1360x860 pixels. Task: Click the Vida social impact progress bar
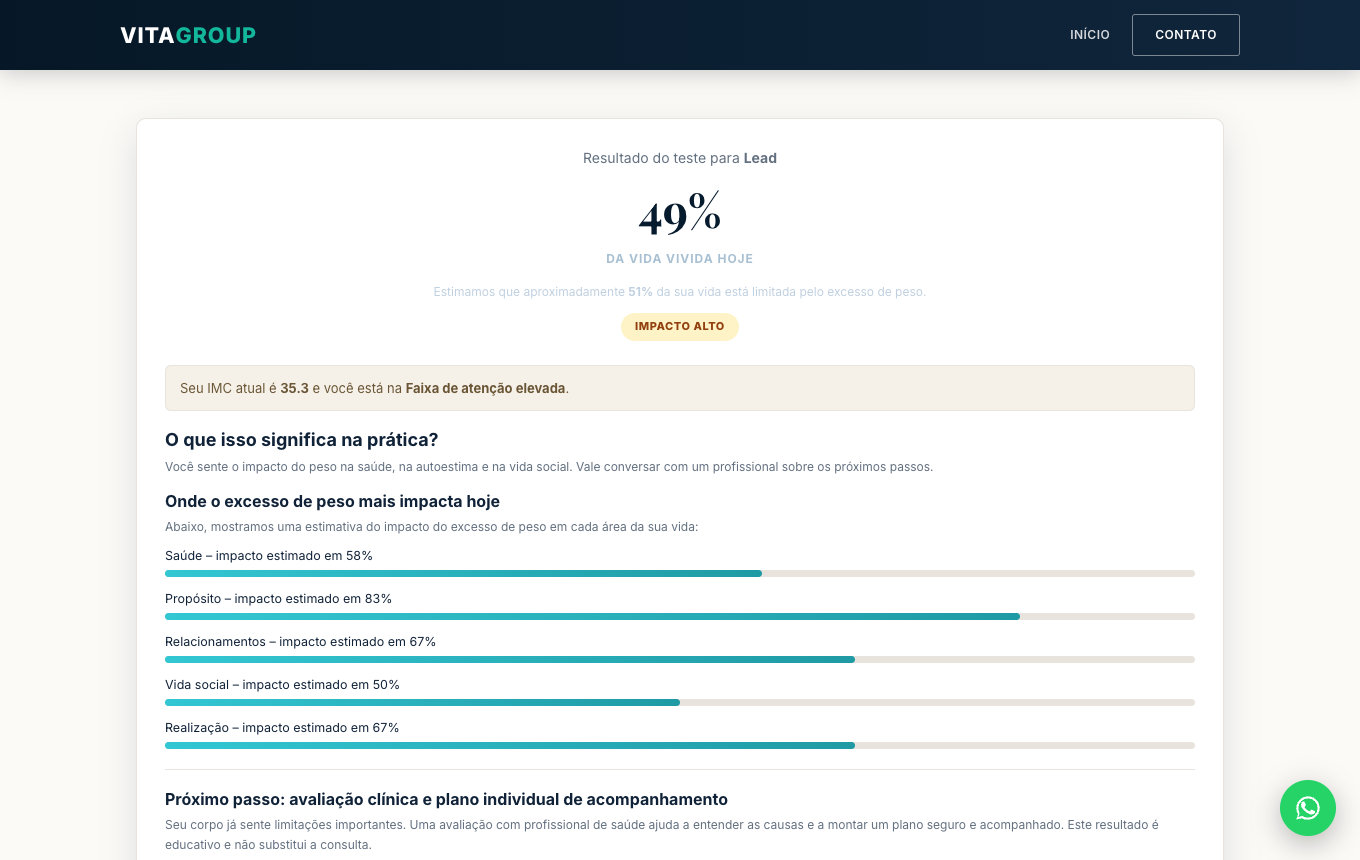[680, 703]
